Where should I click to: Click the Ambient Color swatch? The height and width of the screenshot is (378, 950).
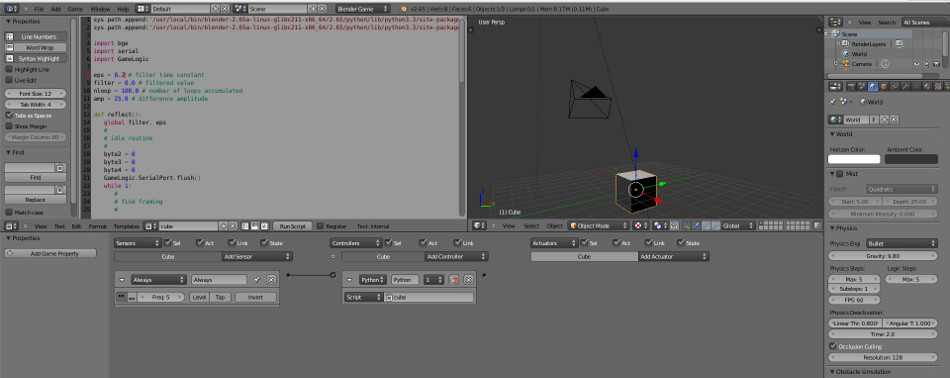pos(911,159)
